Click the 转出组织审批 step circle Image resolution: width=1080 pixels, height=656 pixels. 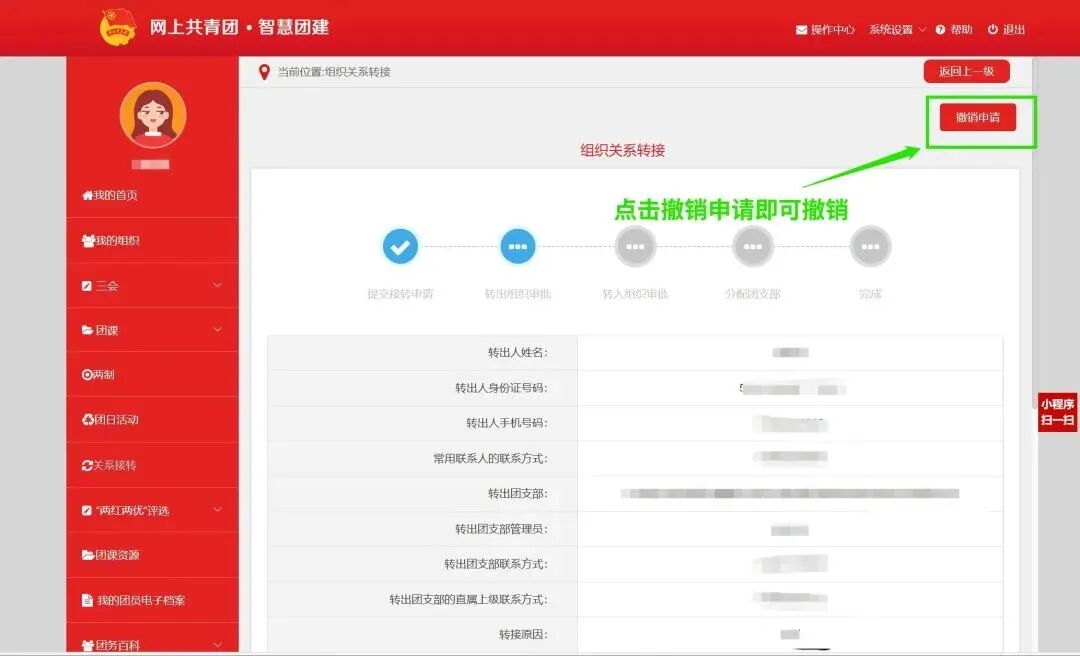518,247
